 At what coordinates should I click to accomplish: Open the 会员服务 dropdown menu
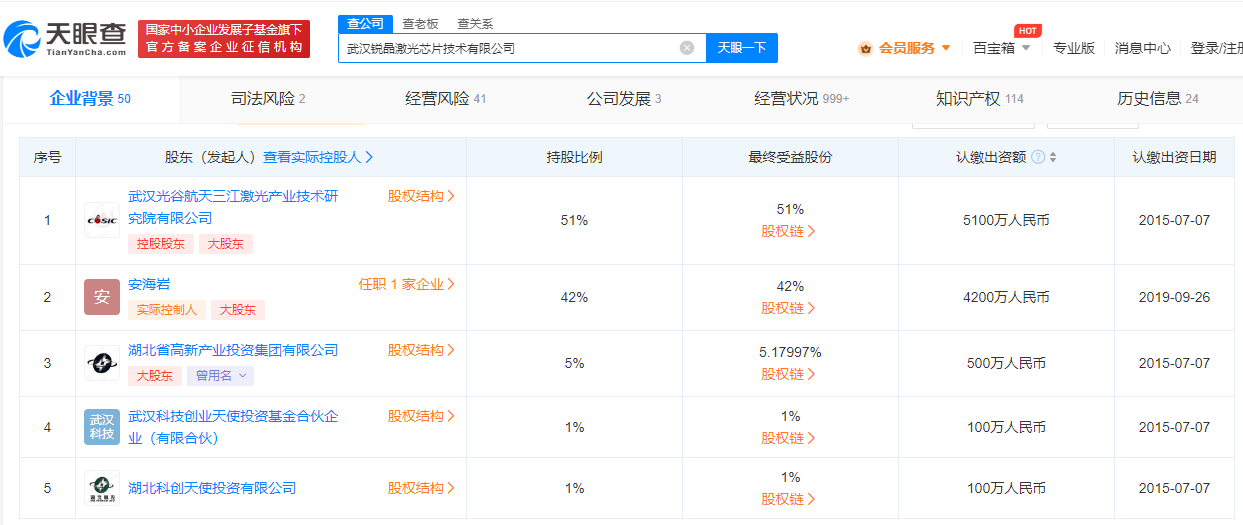coord(914,48)
